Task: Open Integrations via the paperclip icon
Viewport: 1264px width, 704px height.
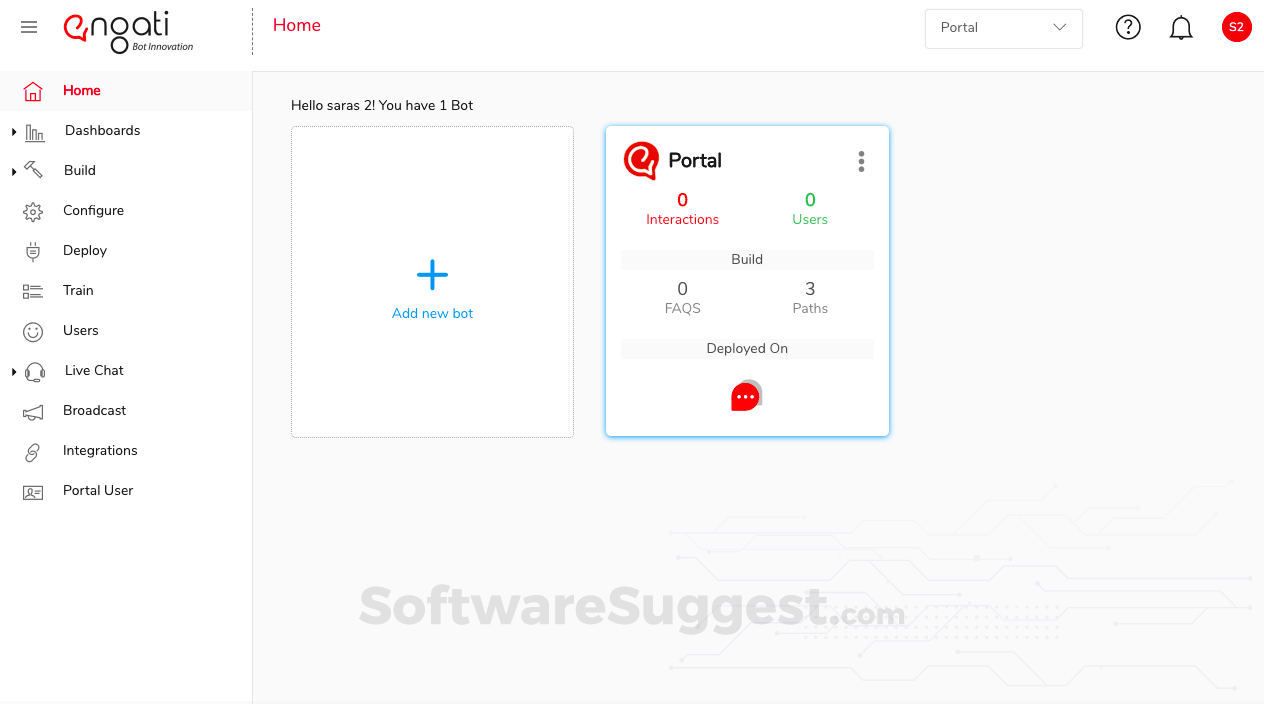Action: (x=31, y=450)
